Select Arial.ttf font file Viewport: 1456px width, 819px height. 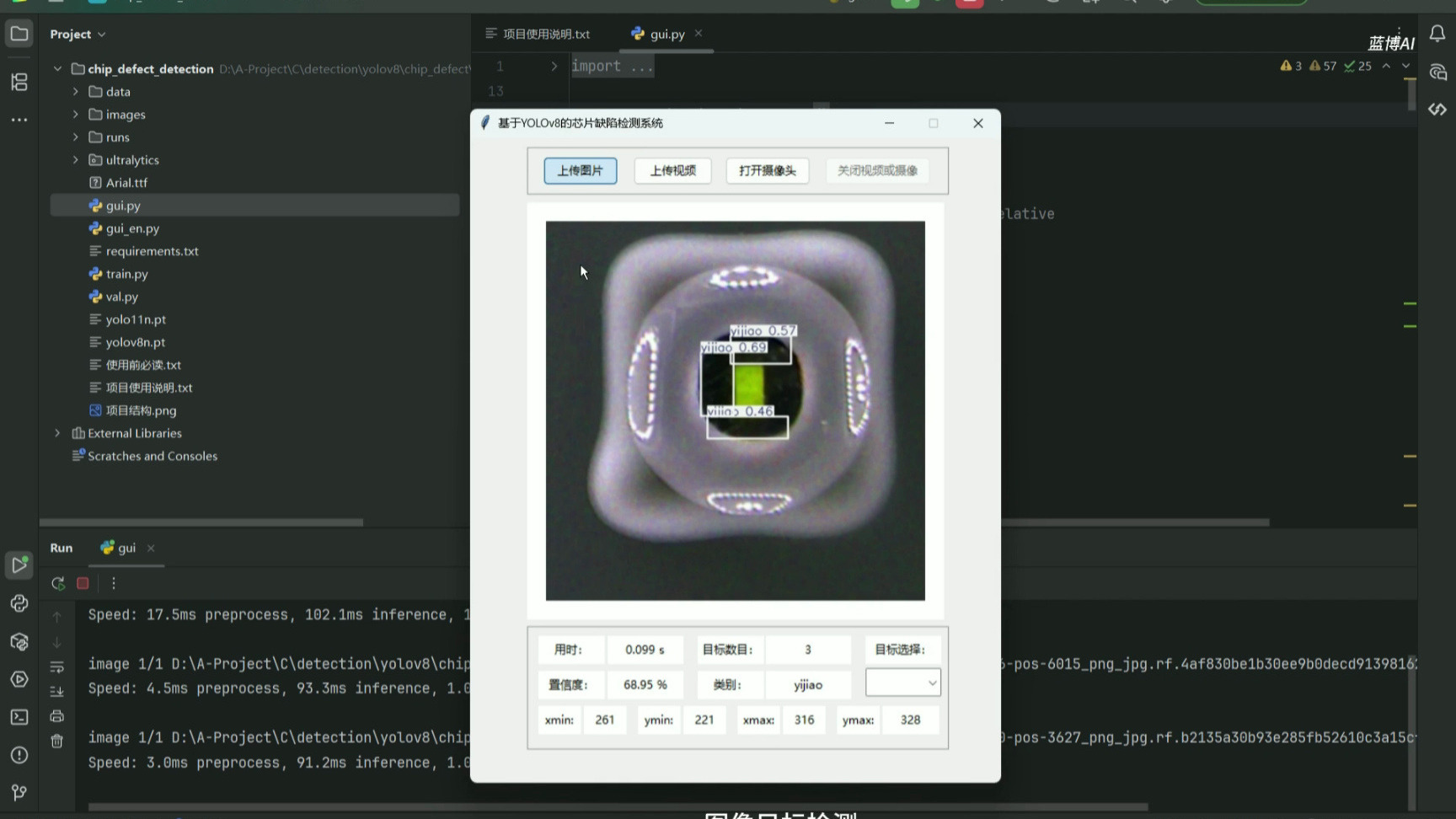tap(126, 183)
